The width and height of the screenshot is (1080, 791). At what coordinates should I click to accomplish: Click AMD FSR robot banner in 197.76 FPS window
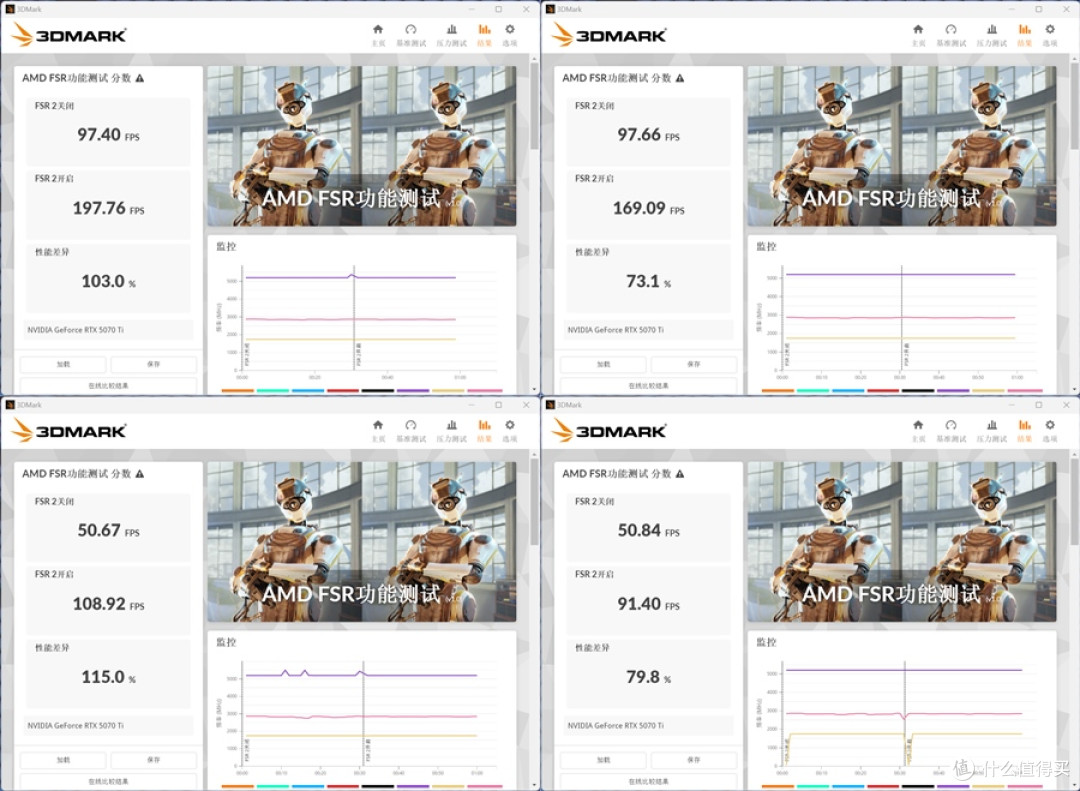(x=362, y=146)
